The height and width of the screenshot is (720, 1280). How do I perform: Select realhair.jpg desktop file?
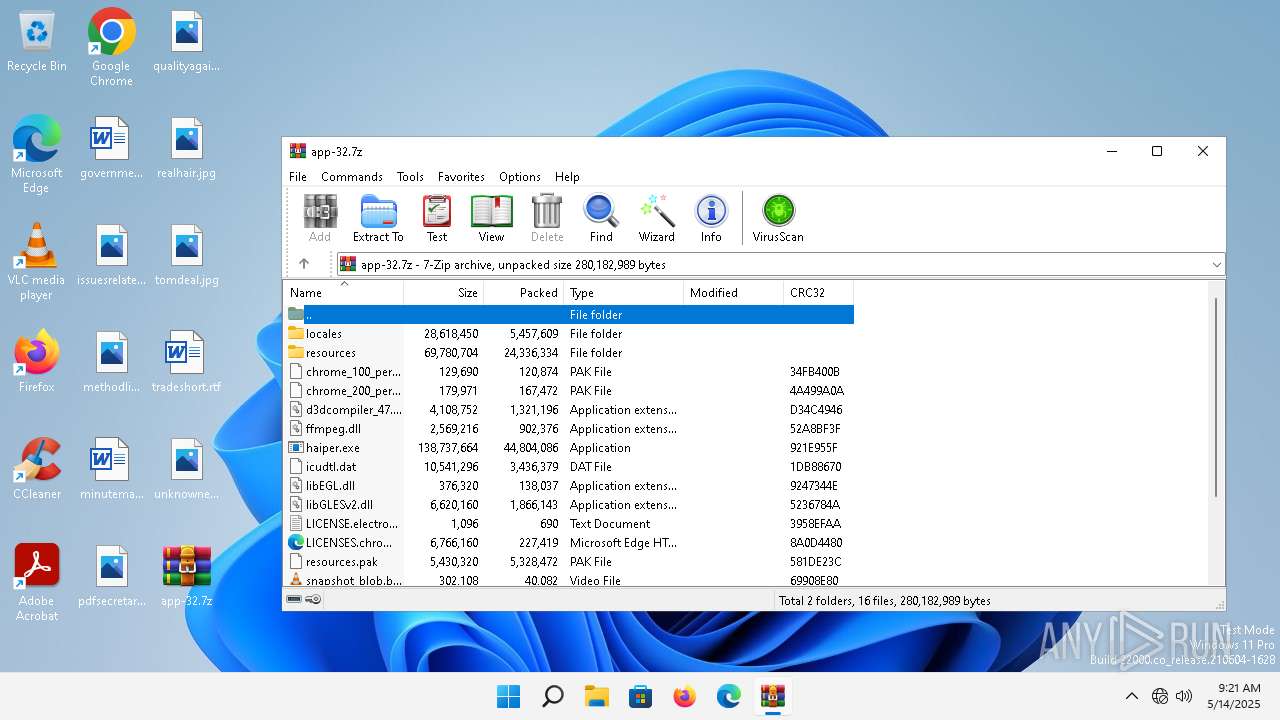click(187, 148)
